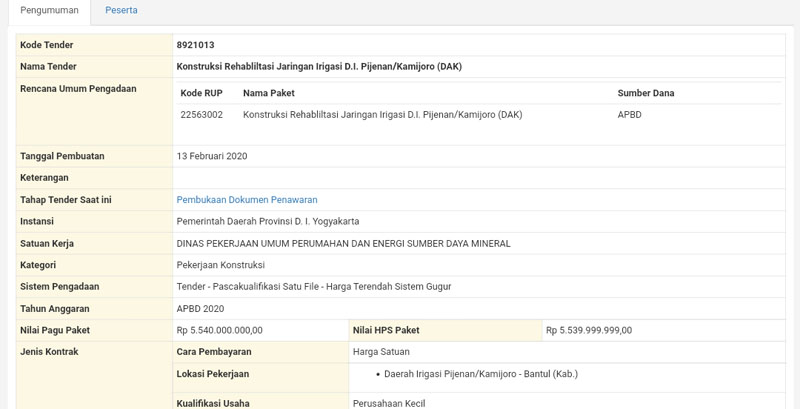Screen dimensions: 800x409
Task: Click the Pekerjaan Konstruksi category value
Action: (220, 265)
